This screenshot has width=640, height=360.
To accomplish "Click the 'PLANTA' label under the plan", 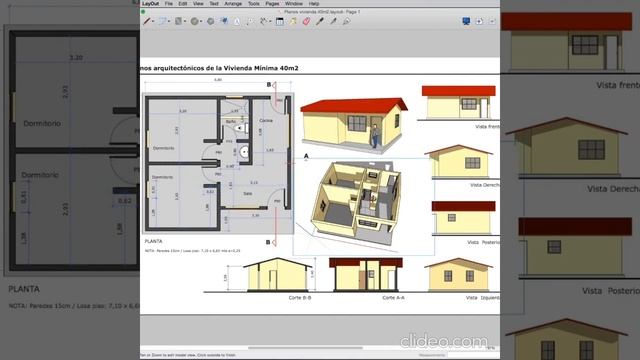I will 153,241.
